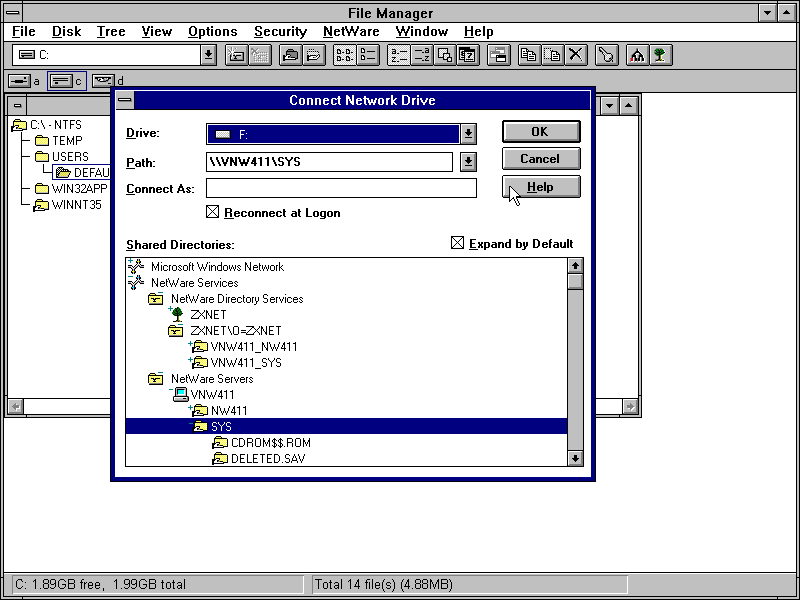The image size is (800, 600).
Task: Select the WIN32APP folder in the C: tree
Action: (71, 189)
